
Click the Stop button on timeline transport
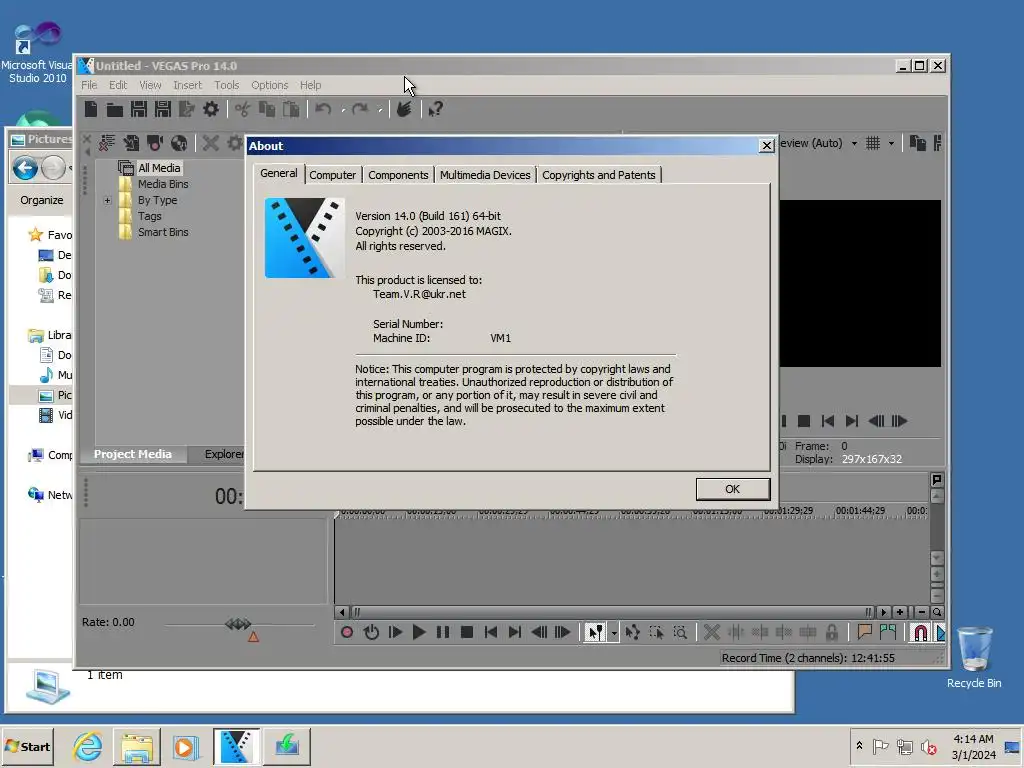[x=466, y=632]
